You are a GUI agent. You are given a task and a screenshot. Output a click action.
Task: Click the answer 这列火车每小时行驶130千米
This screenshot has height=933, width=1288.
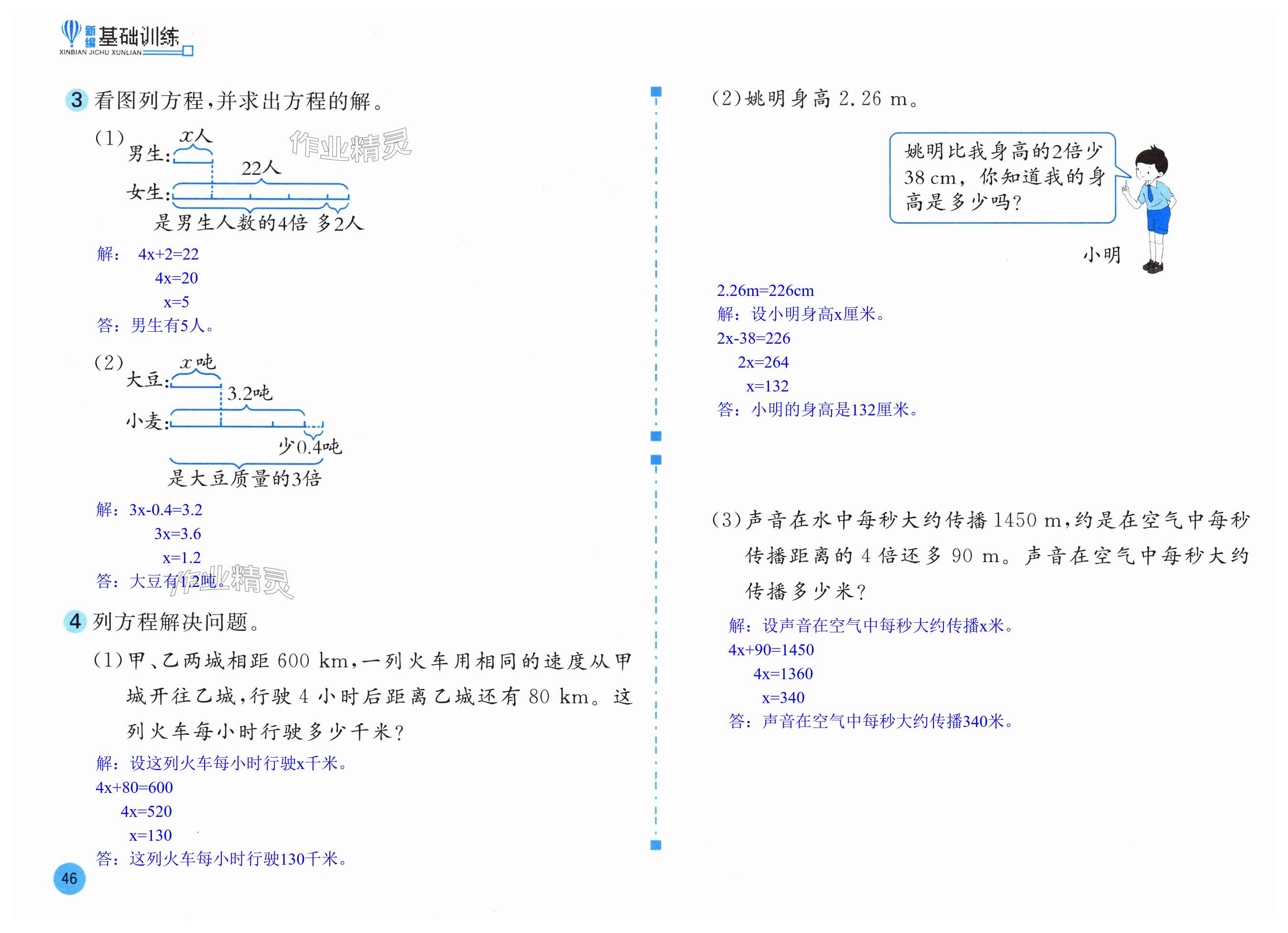(238, 858)
